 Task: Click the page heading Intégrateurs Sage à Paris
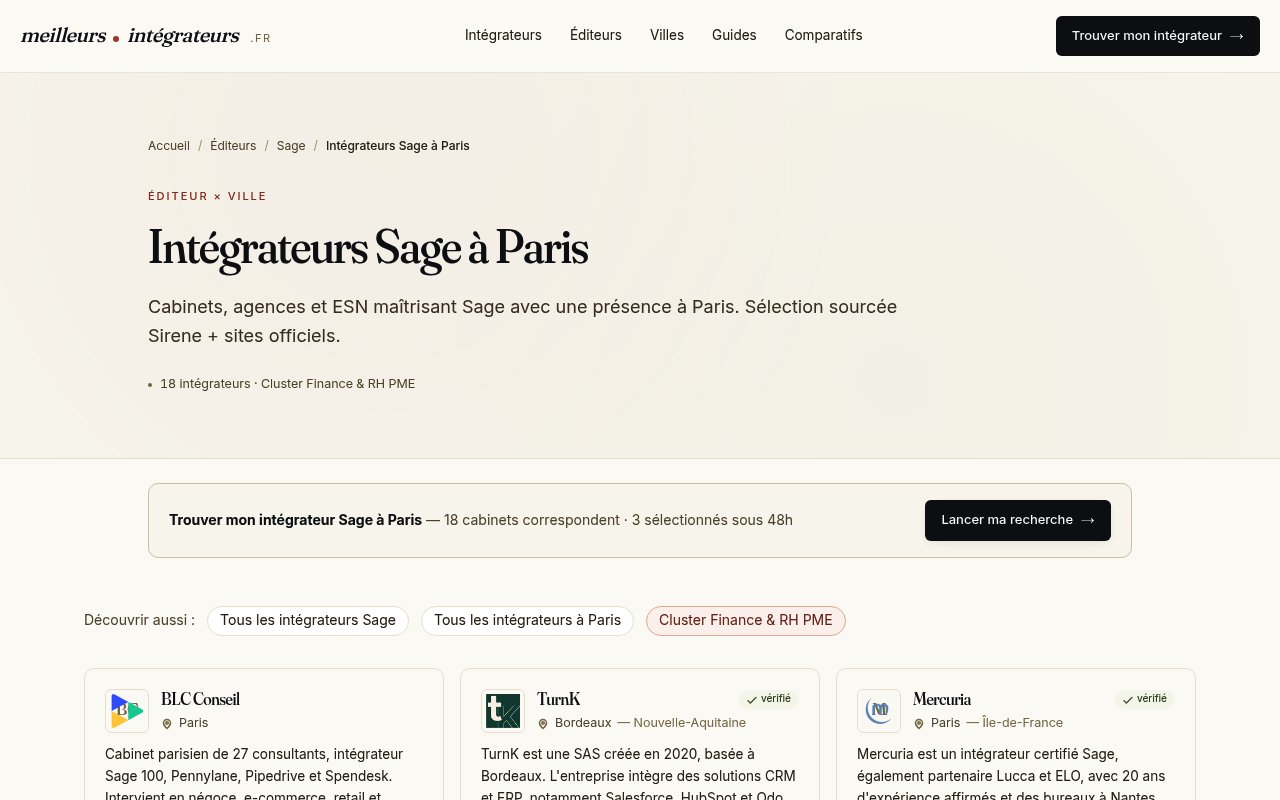click(368, 249)
